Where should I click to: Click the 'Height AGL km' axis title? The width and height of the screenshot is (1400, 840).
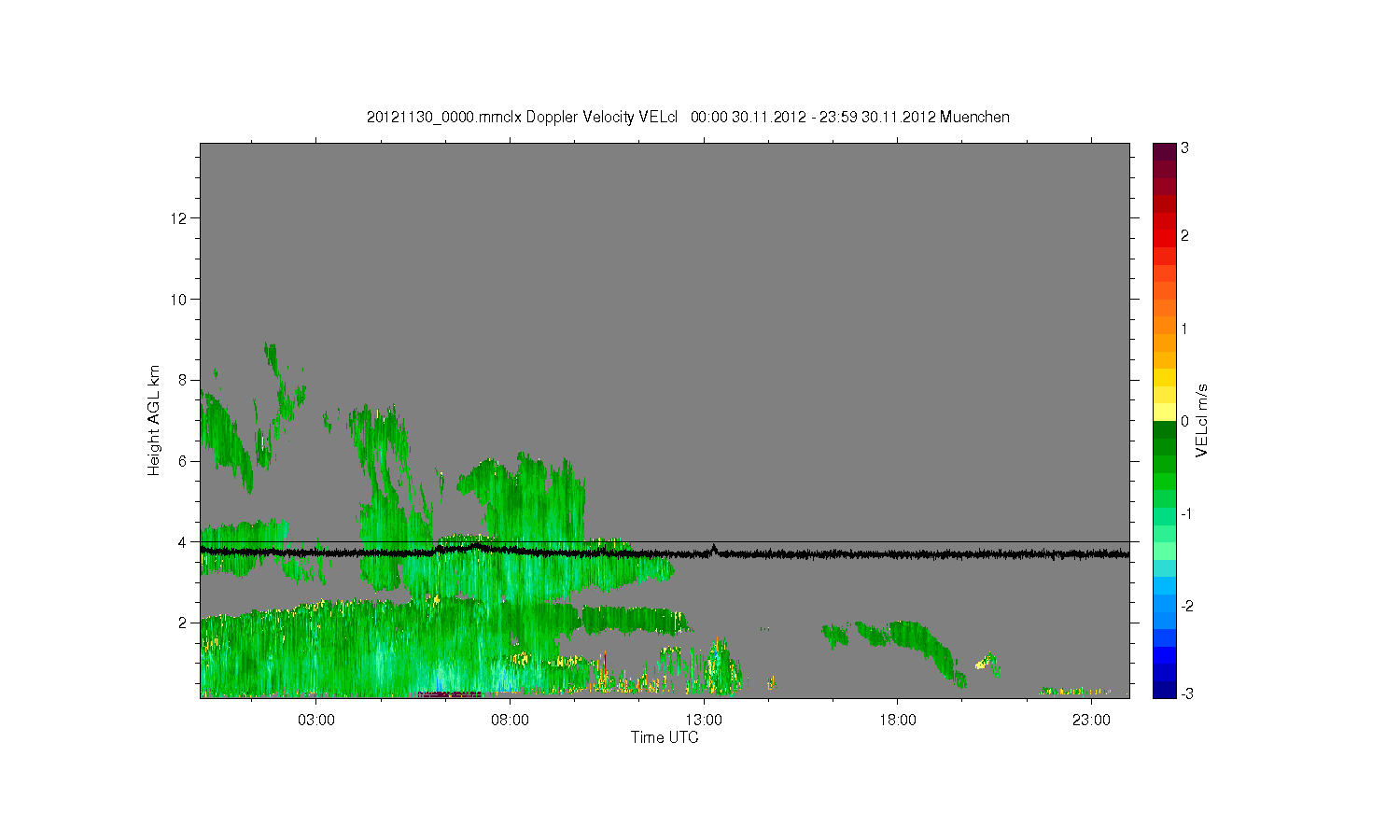coord(154,420)
